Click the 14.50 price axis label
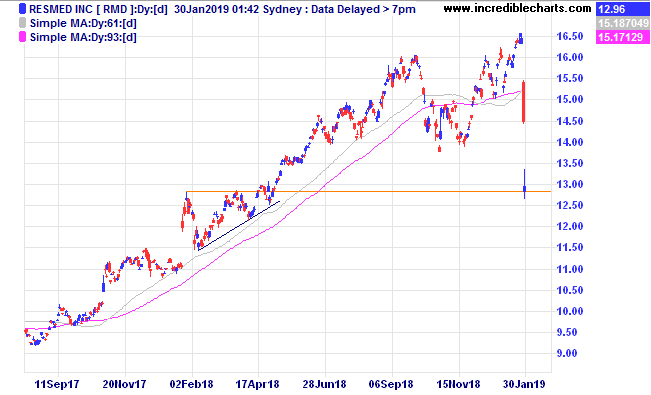This screenshot has width=651, height=395. coord(570,121)
